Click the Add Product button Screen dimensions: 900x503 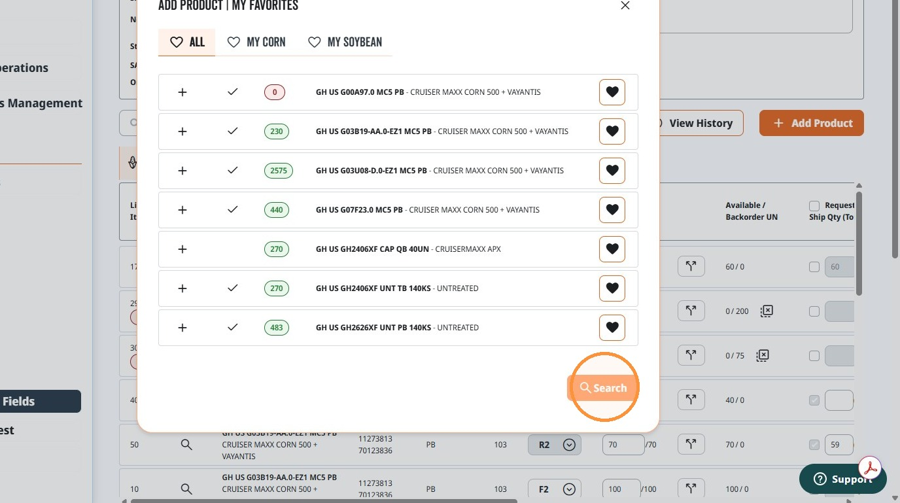812,123
